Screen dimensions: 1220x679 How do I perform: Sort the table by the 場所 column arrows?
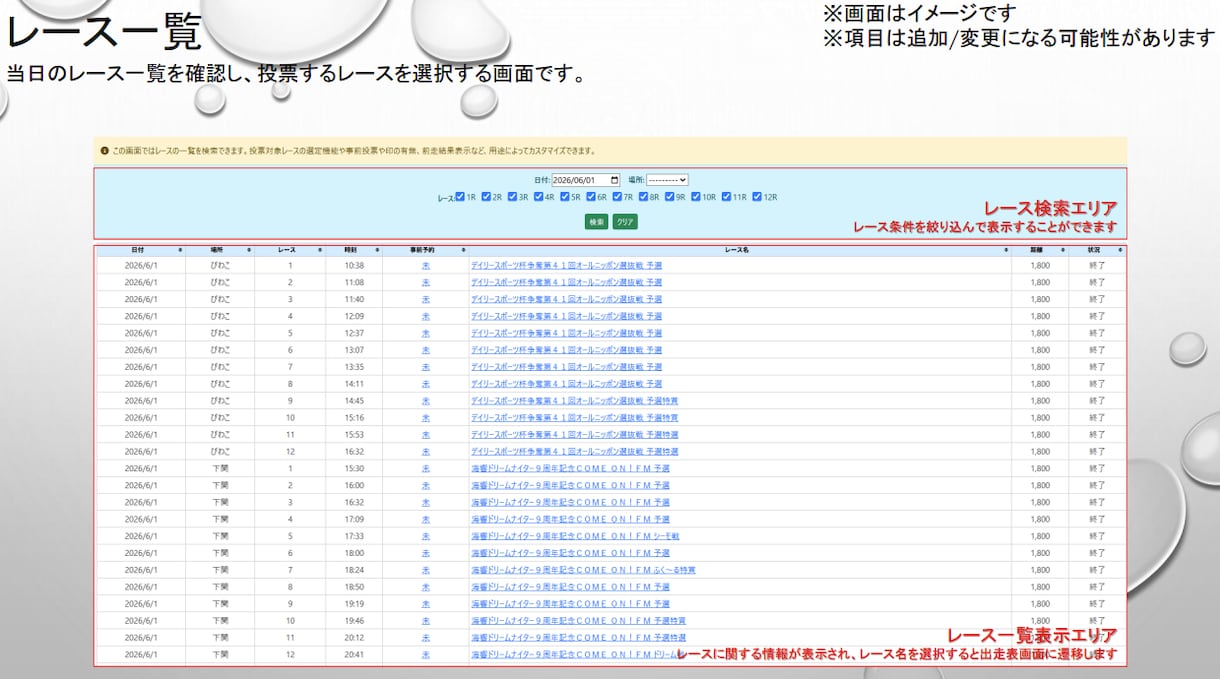[x=249, y=250]
